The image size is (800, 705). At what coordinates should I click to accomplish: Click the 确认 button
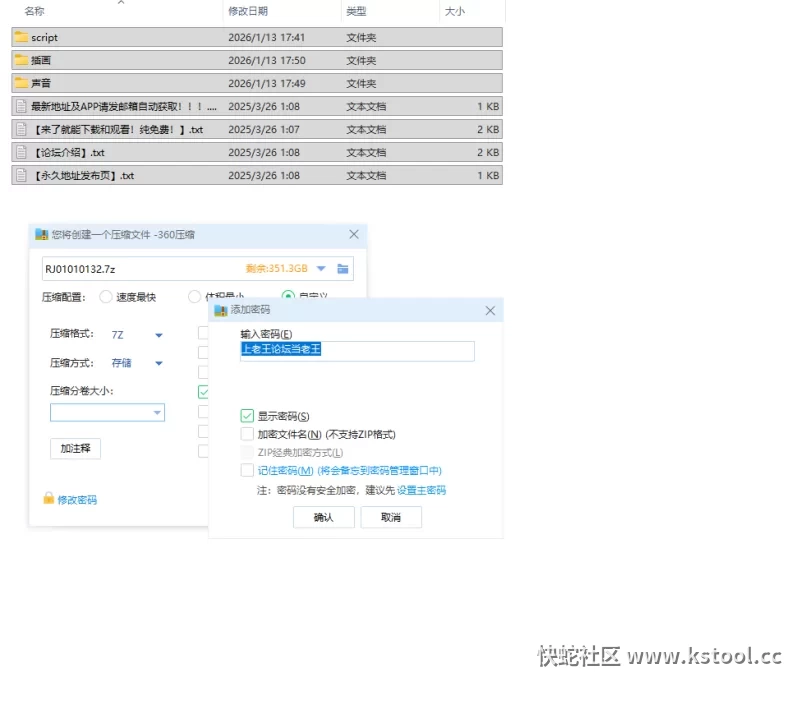tap(323, 517)
